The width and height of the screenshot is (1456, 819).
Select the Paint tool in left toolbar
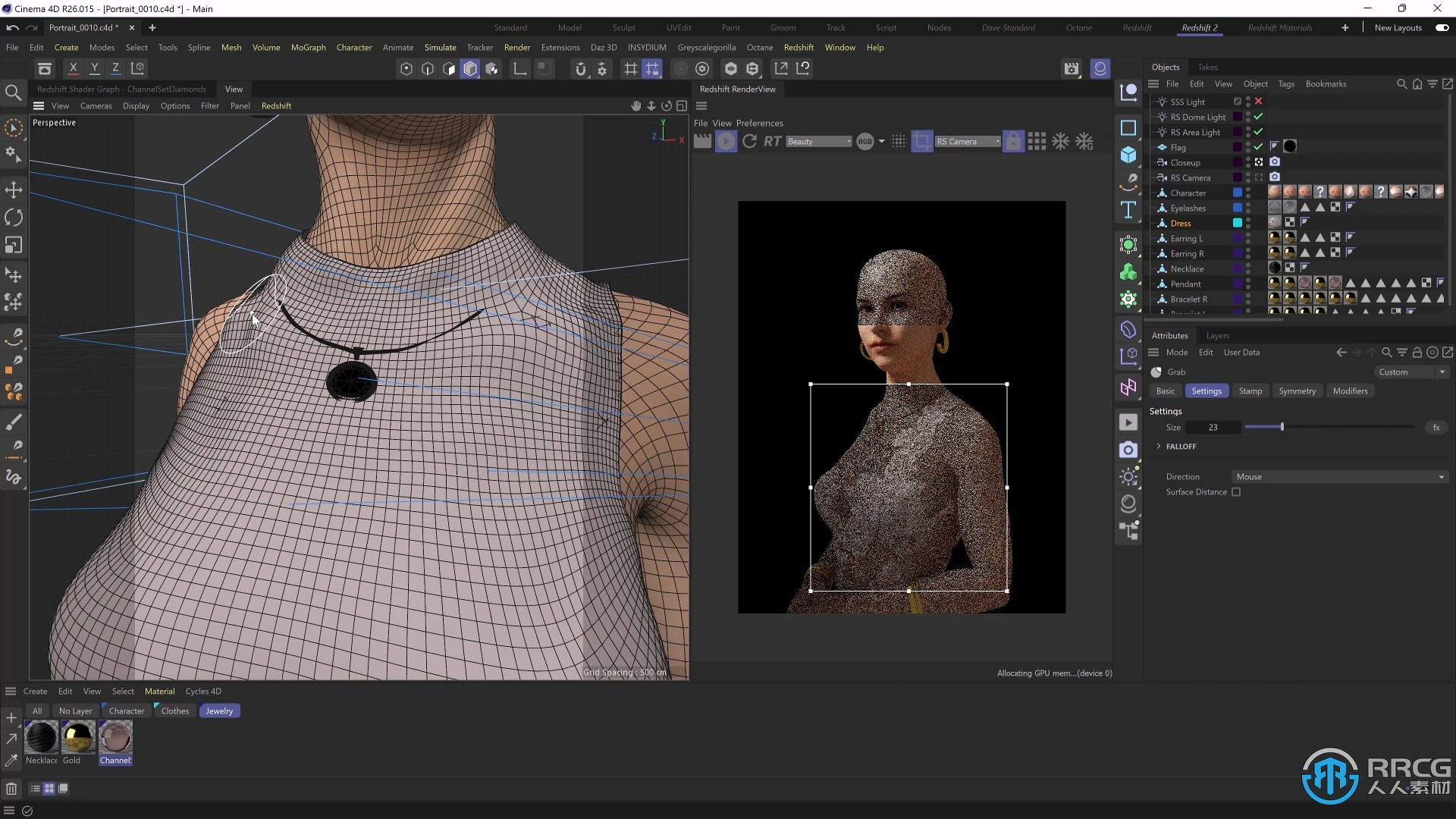(13, 420)
